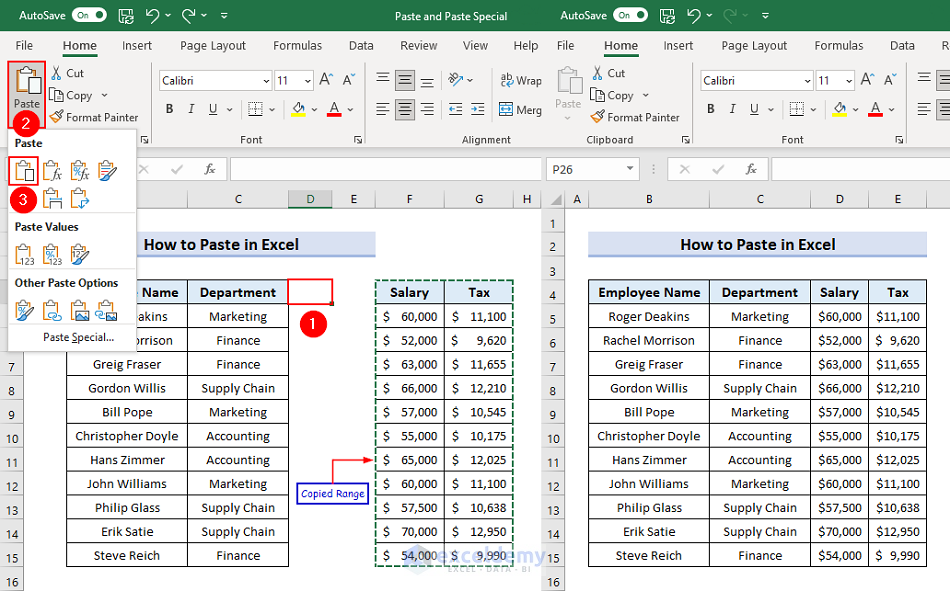Open the Review tab

[x=418, y=45]
